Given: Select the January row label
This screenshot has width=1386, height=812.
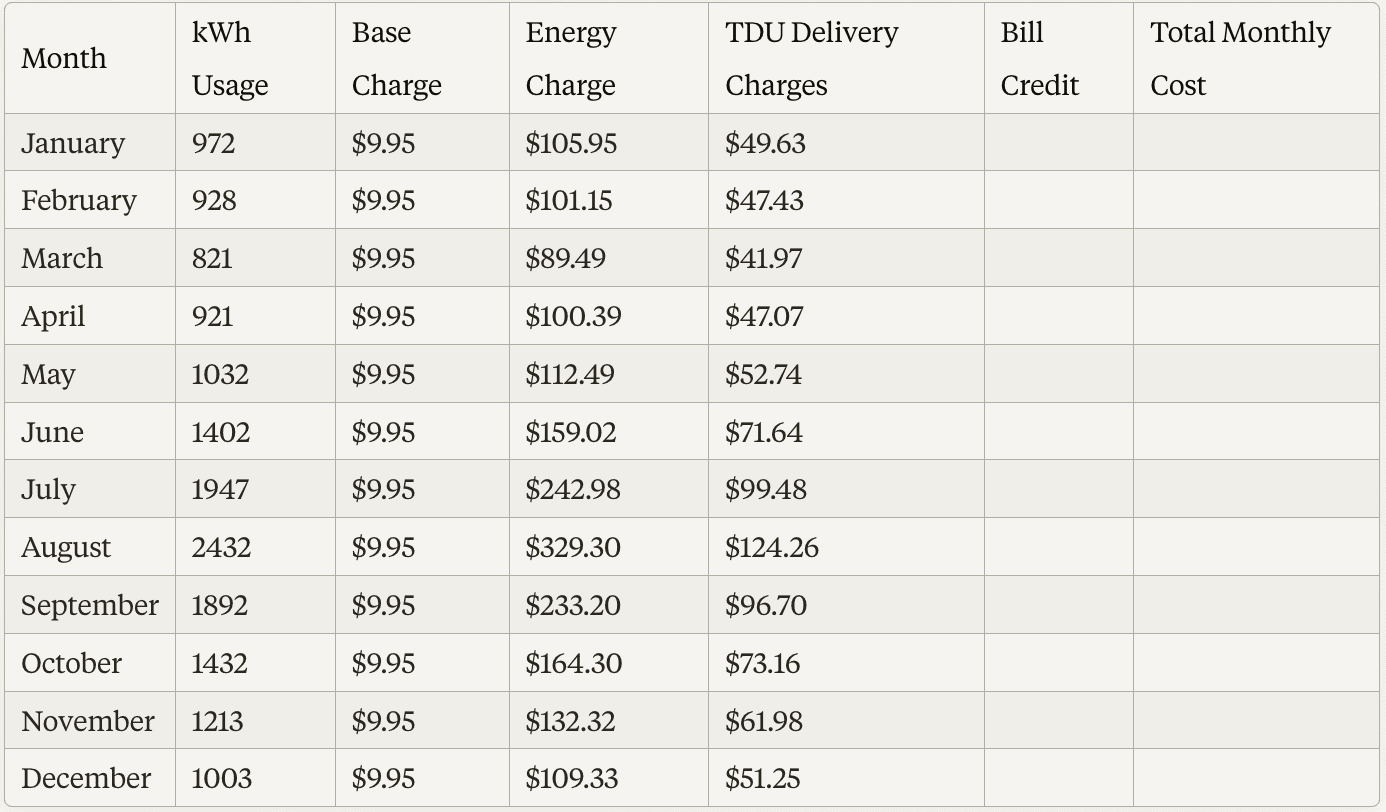Looking at the screenshot, I should click(73, 143).
